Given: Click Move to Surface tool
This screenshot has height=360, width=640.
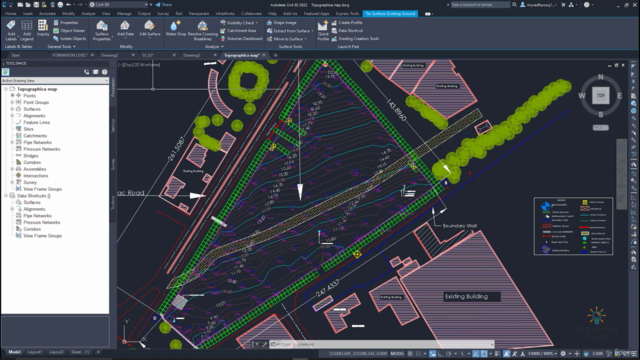Looking at the screenshot, I should (287, 39).
